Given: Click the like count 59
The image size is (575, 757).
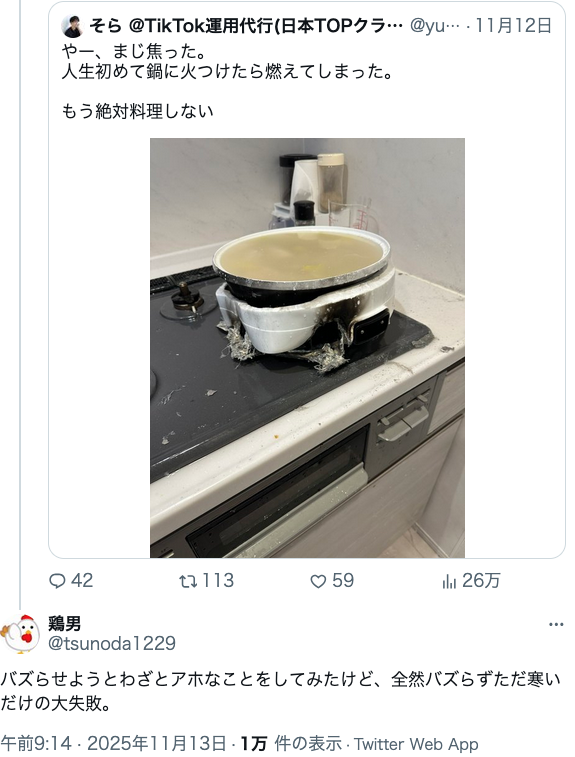Looking at the screenshot, I should pos(343,581).
